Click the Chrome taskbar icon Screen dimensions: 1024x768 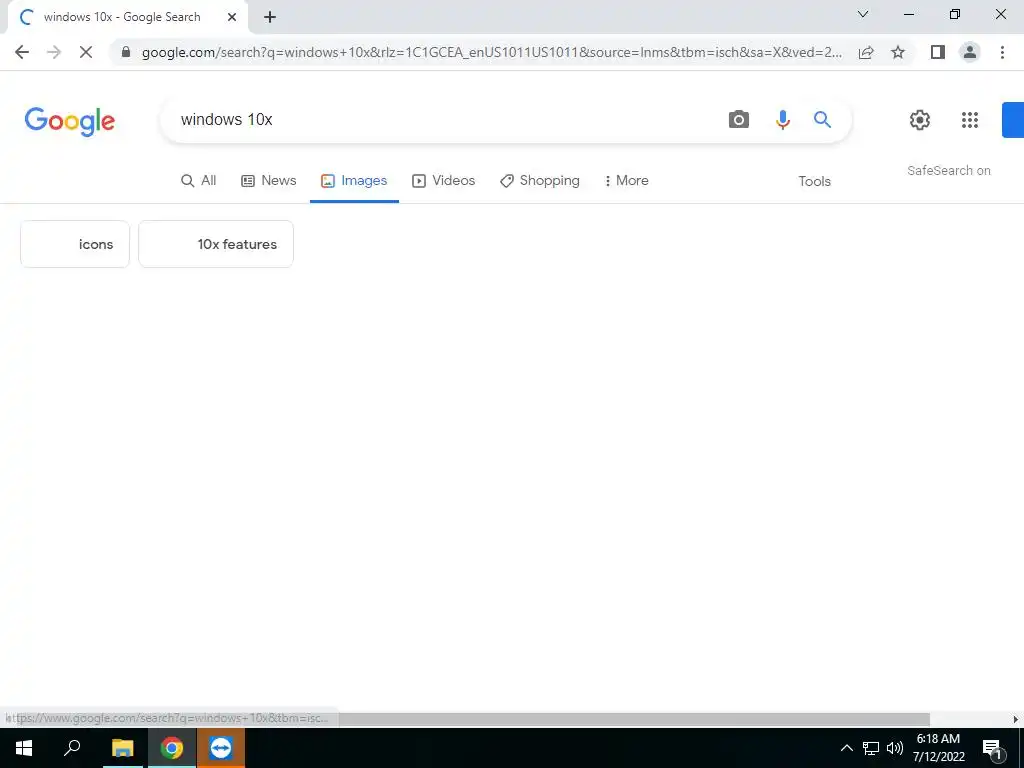tap(172, 748)
